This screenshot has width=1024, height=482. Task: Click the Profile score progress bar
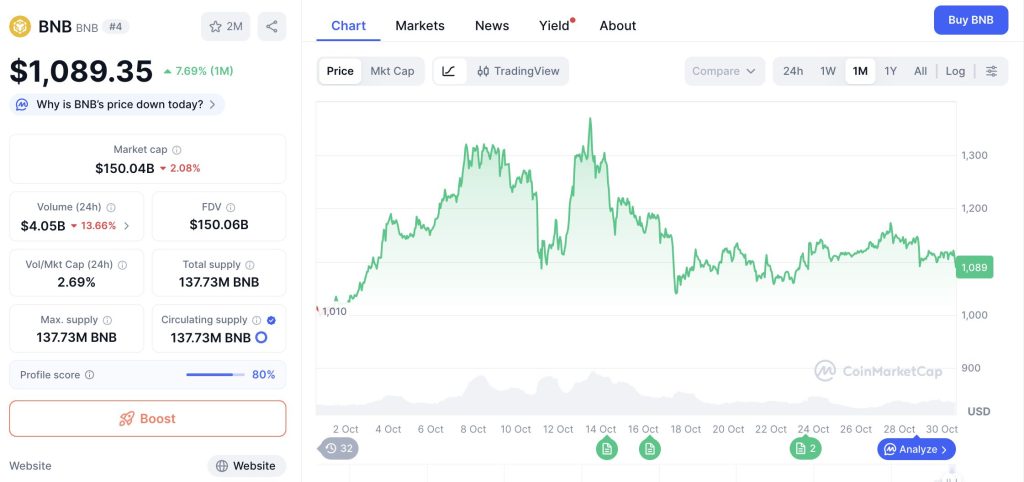point(215,375)
